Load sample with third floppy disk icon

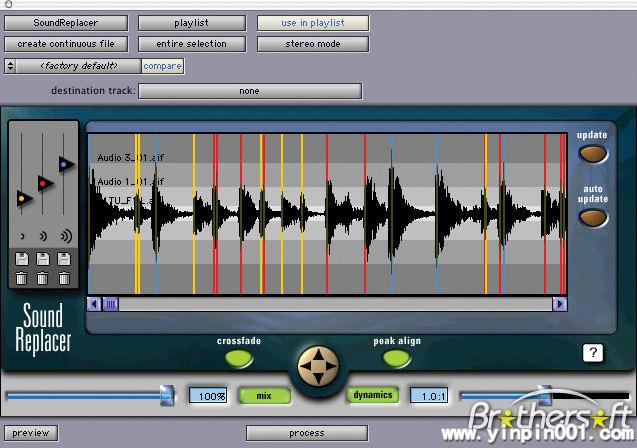point(65,260)
